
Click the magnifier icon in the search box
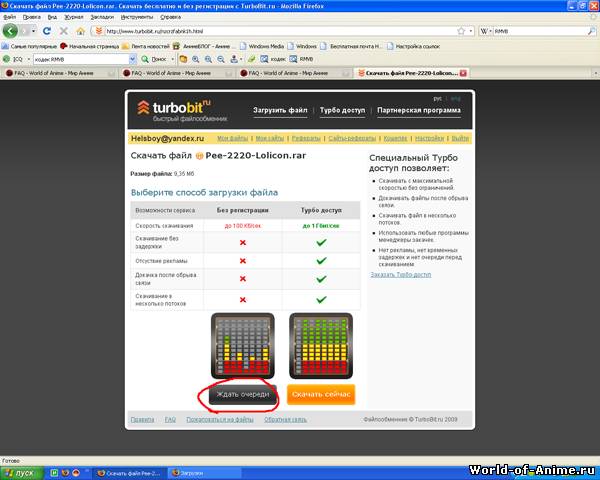click(591, 31)
